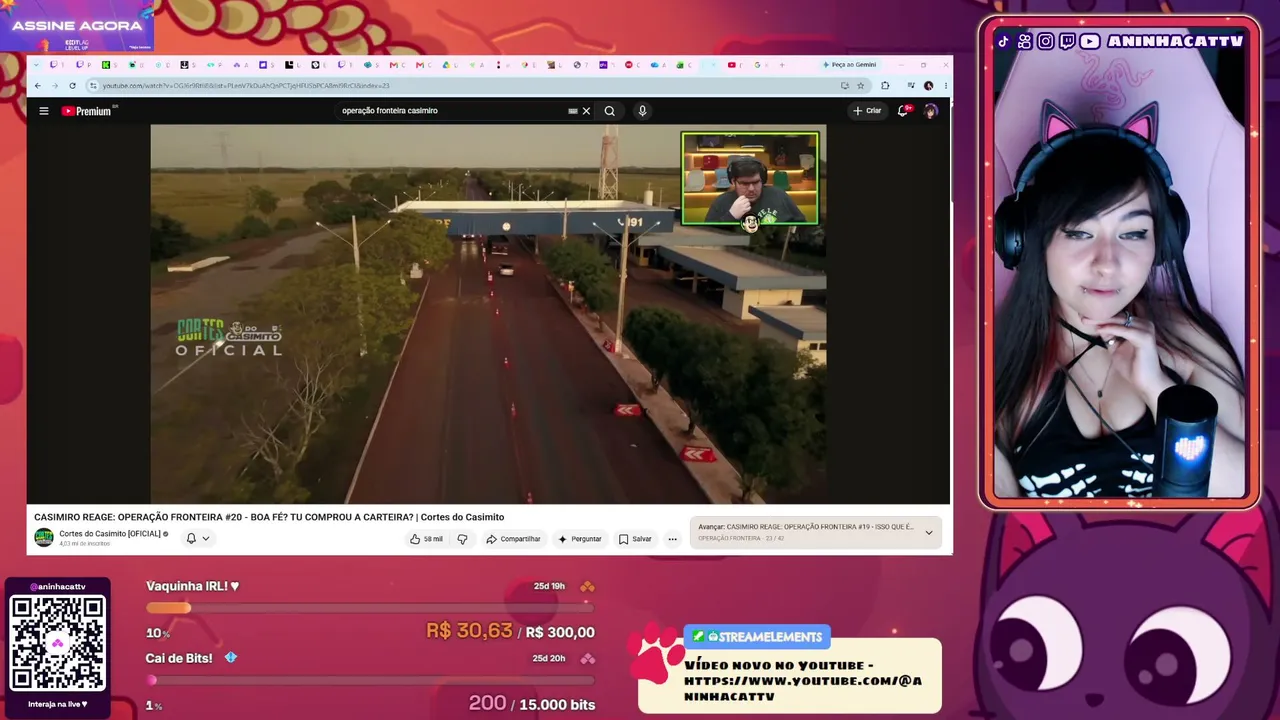Open a new browser tab with the plus
Screen dimensions: 1280x720
[782, 65]
